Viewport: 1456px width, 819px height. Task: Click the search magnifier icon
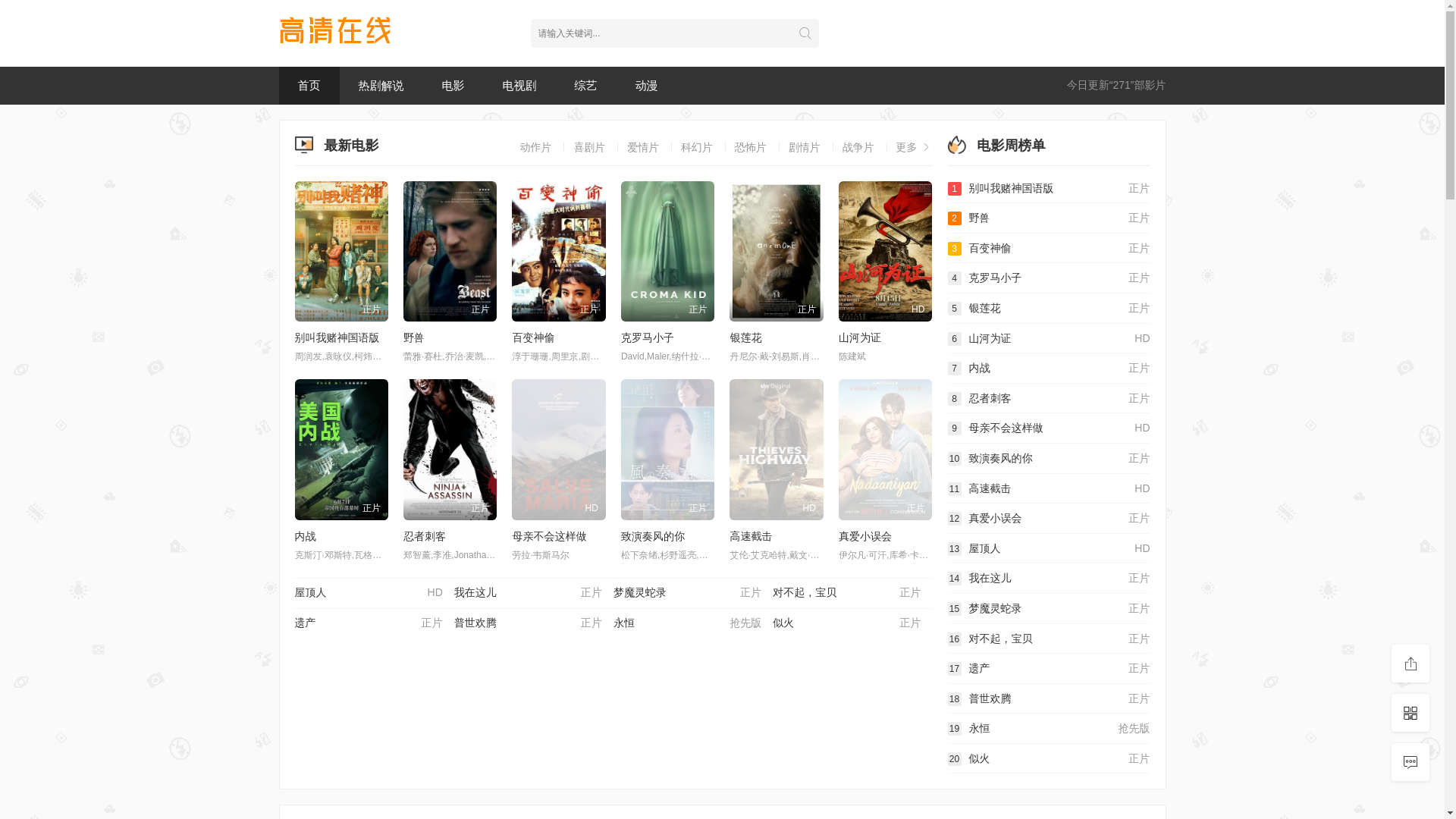(805, 33)
